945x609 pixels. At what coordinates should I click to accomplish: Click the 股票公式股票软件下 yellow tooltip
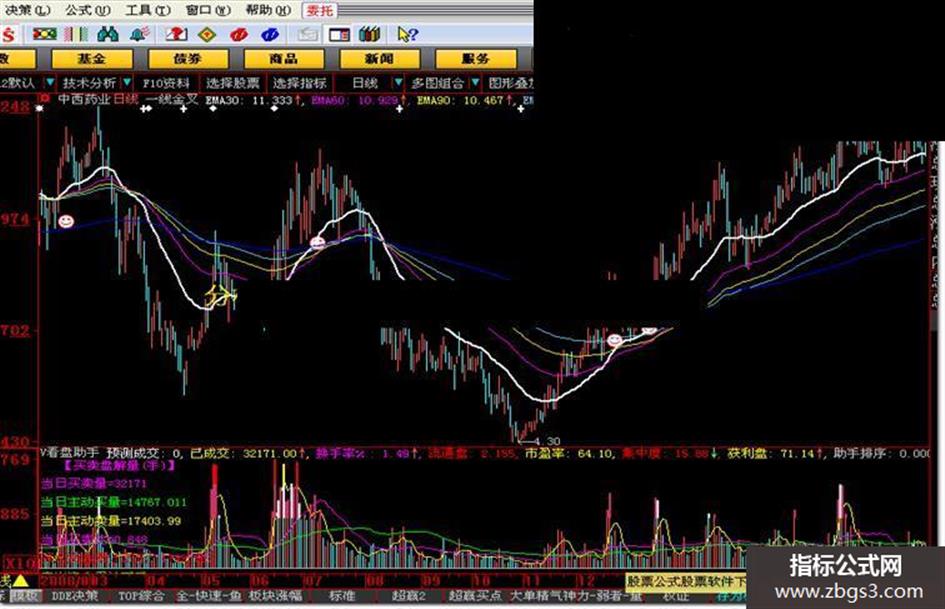point(686,582)
